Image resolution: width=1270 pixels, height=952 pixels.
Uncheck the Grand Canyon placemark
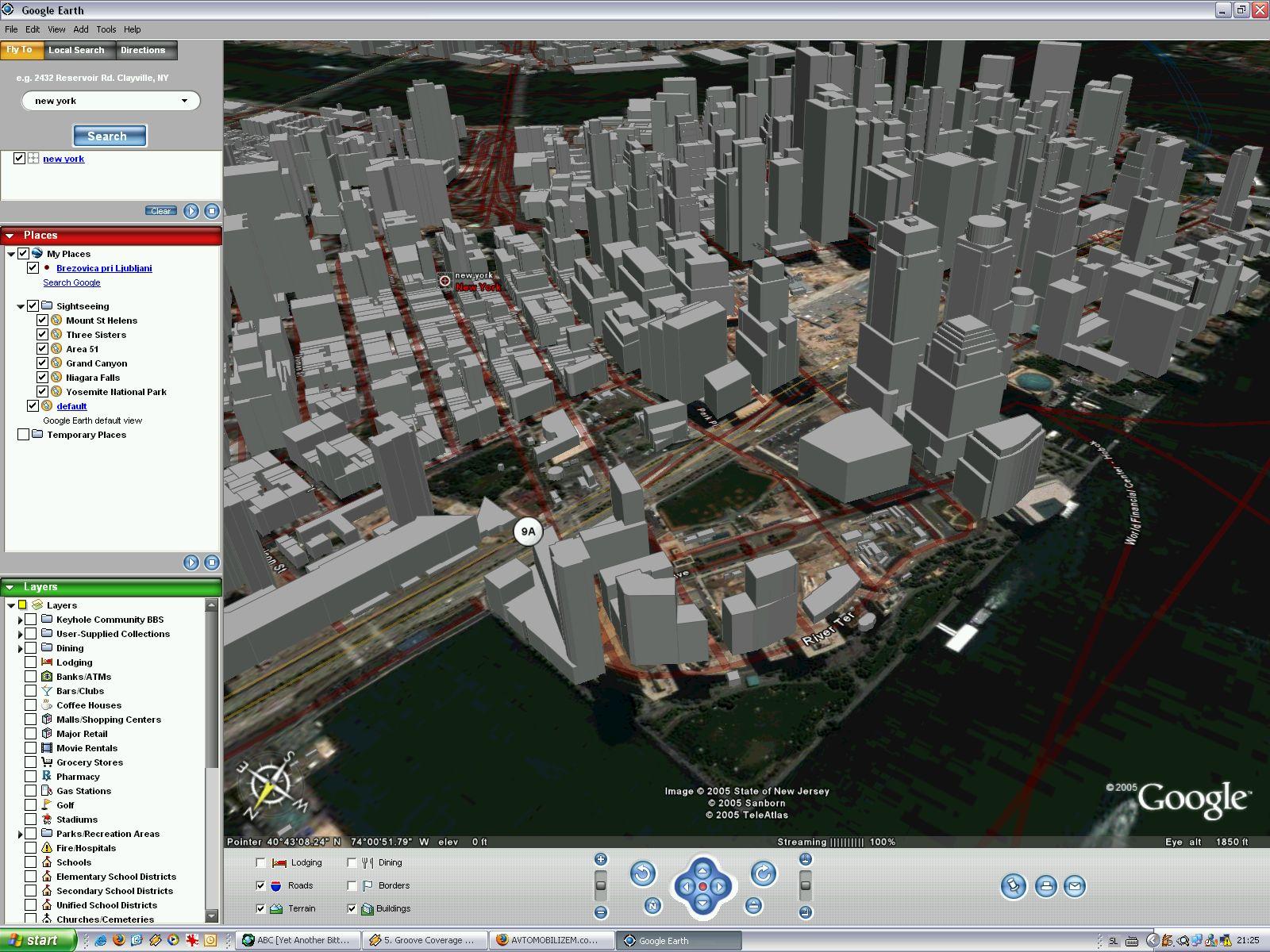pos(43,363)
